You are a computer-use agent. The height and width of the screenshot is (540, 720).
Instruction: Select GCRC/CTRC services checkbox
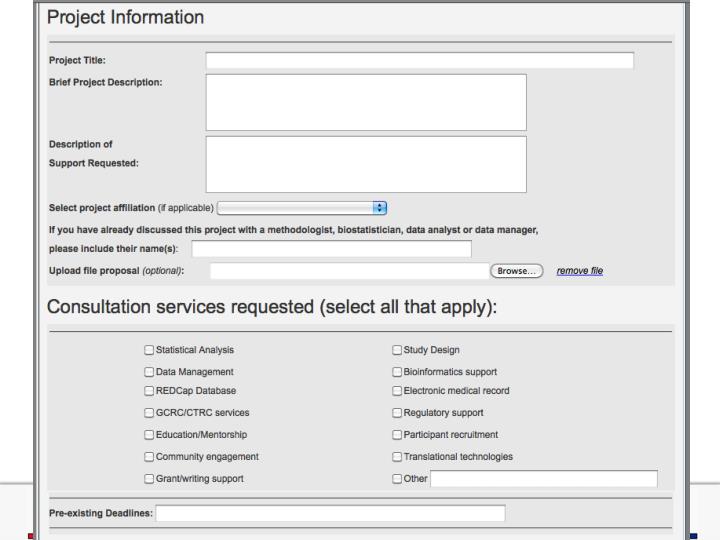click(149, 413)
